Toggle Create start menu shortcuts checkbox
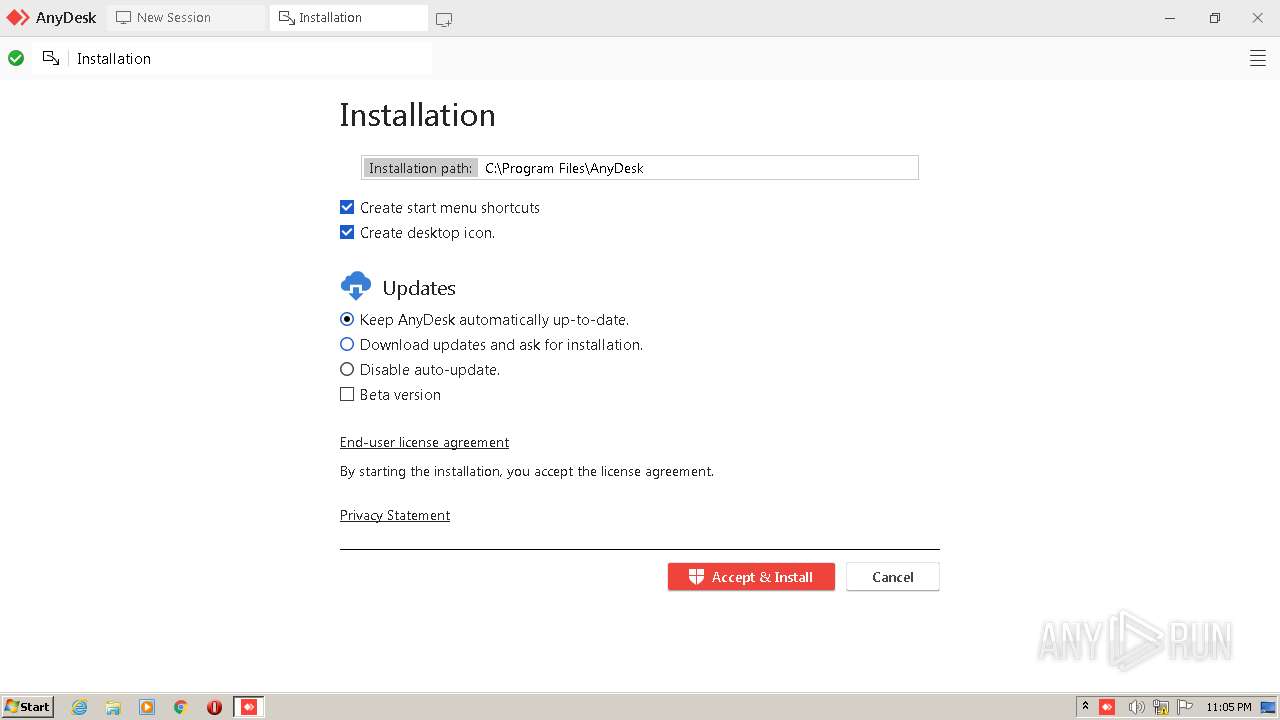1280x720 pixels. pos(347,207)
